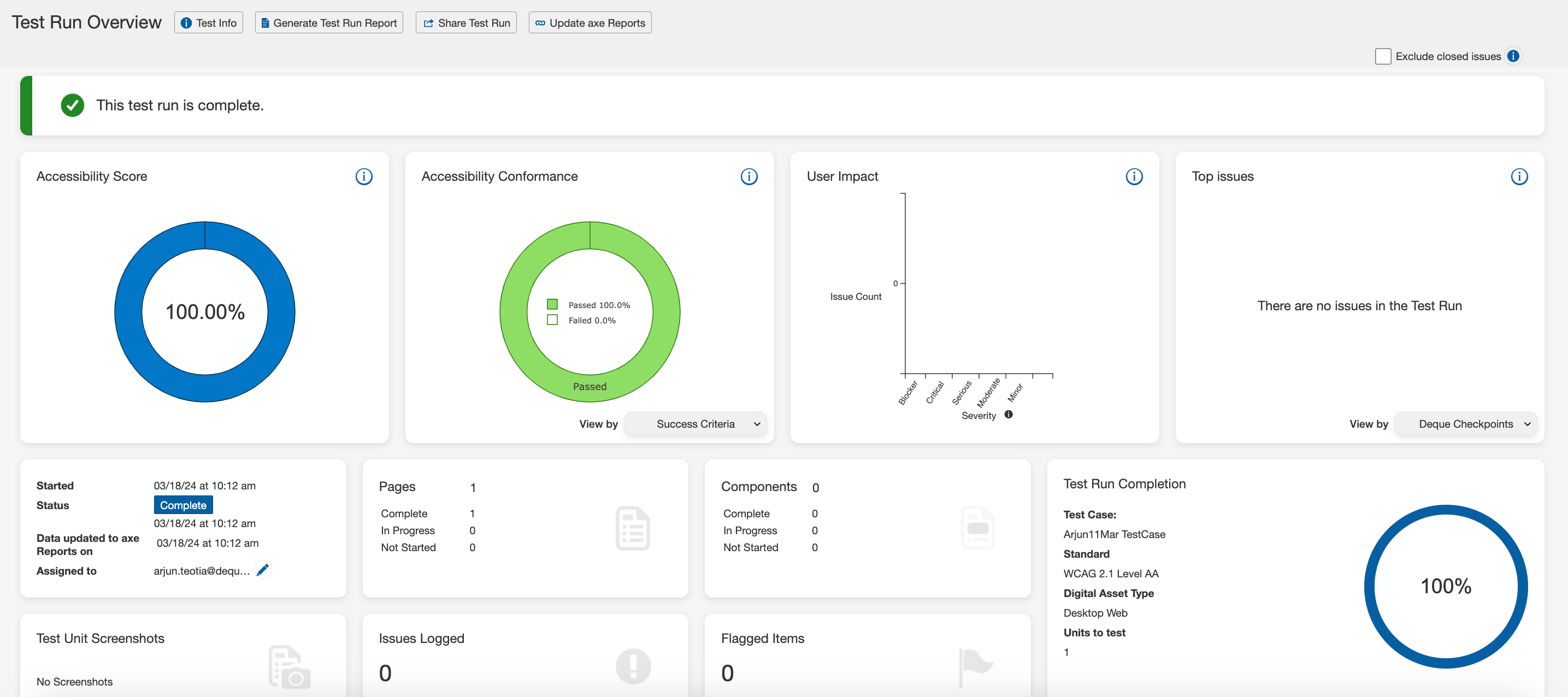Toggle the Failed 0.0% legend box
The image size is (1568, 697).
pyautogui.click(x=552, y=320)
